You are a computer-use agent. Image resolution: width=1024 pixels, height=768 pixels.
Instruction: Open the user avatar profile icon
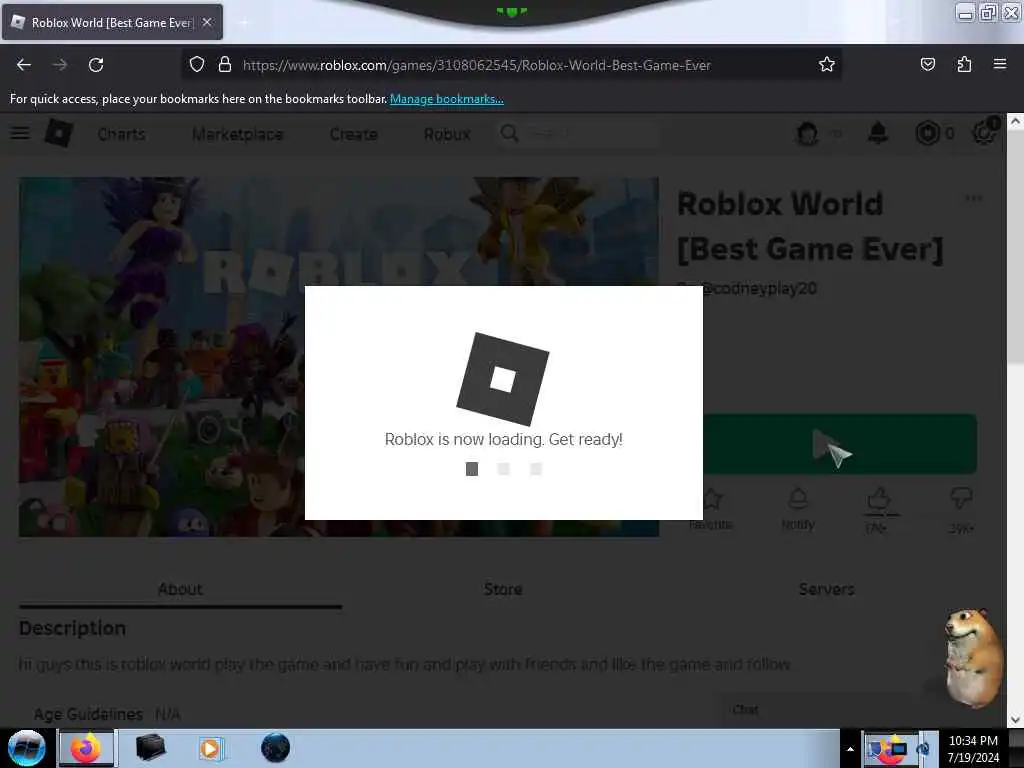coord(808,133)
